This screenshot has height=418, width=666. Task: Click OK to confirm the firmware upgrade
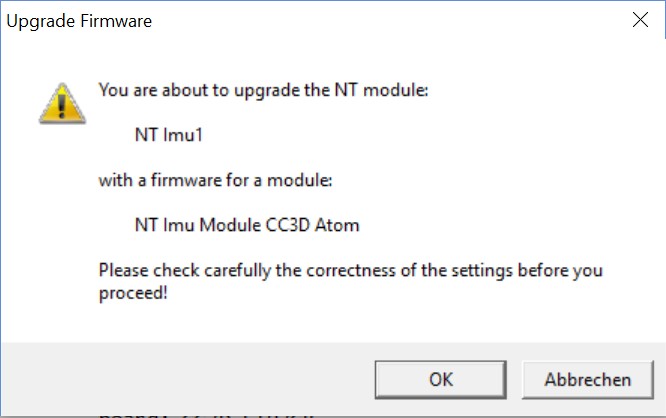pos(441,379)
